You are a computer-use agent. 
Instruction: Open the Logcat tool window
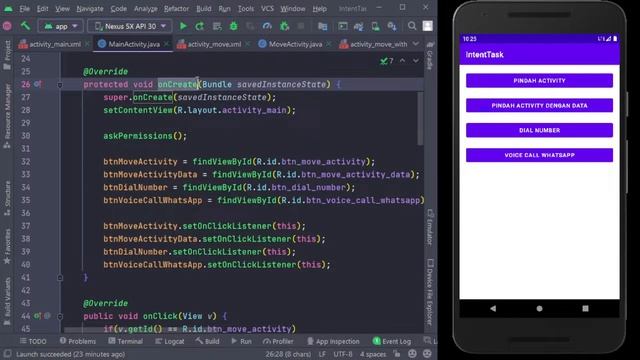pyautogui.click(x=170, y=341)
